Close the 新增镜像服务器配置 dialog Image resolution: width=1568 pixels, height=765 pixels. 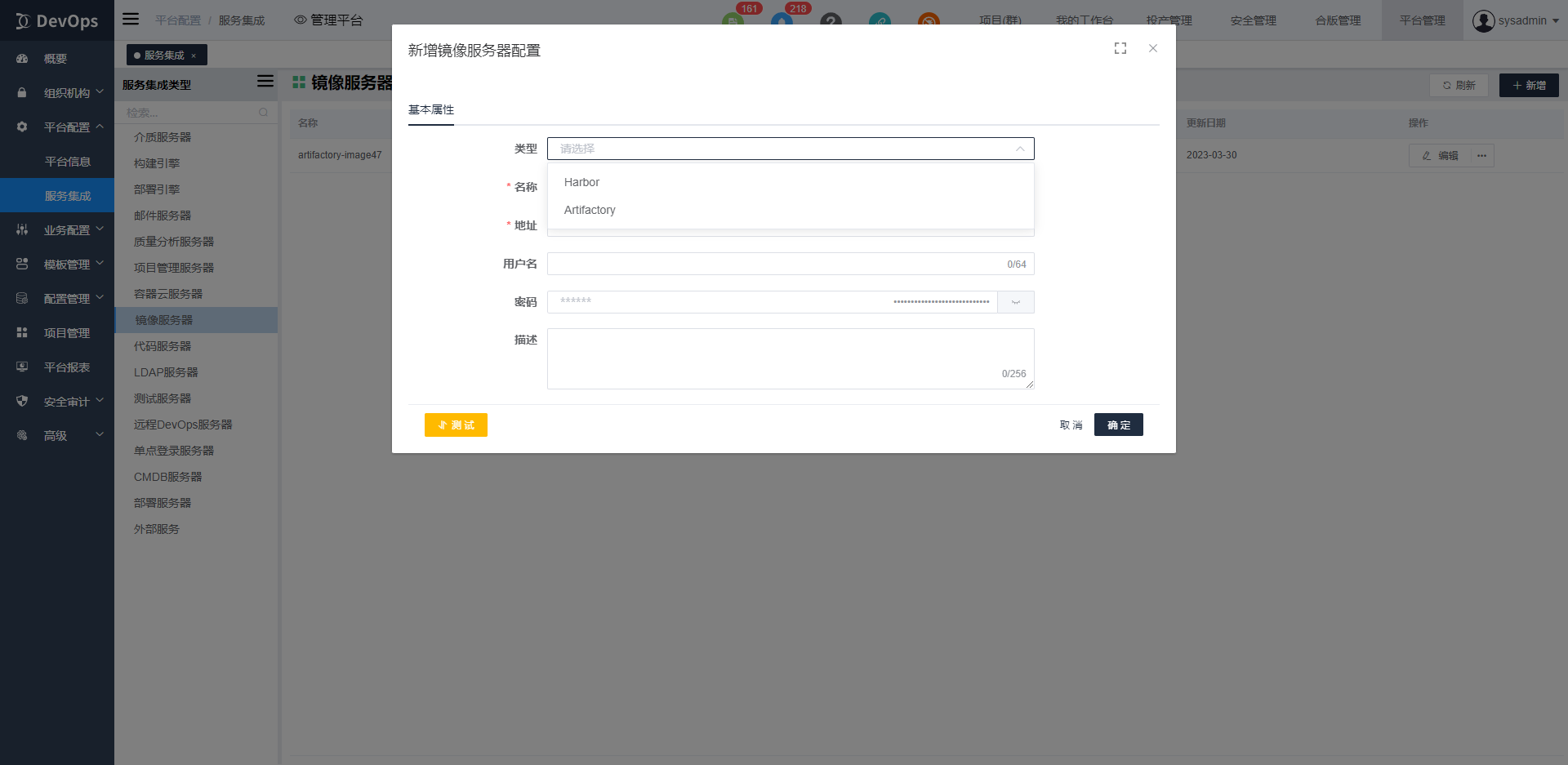[x=1153, y=48]
